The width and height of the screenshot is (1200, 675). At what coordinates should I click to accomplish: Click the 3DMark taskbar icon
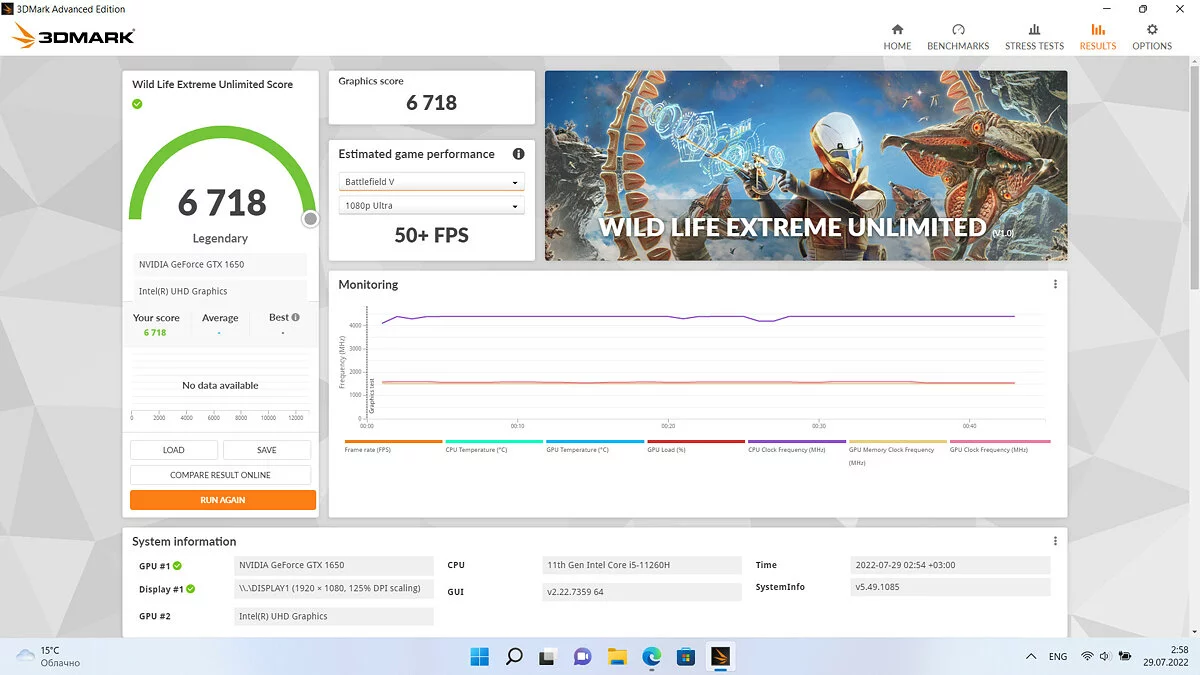(720, 657)
